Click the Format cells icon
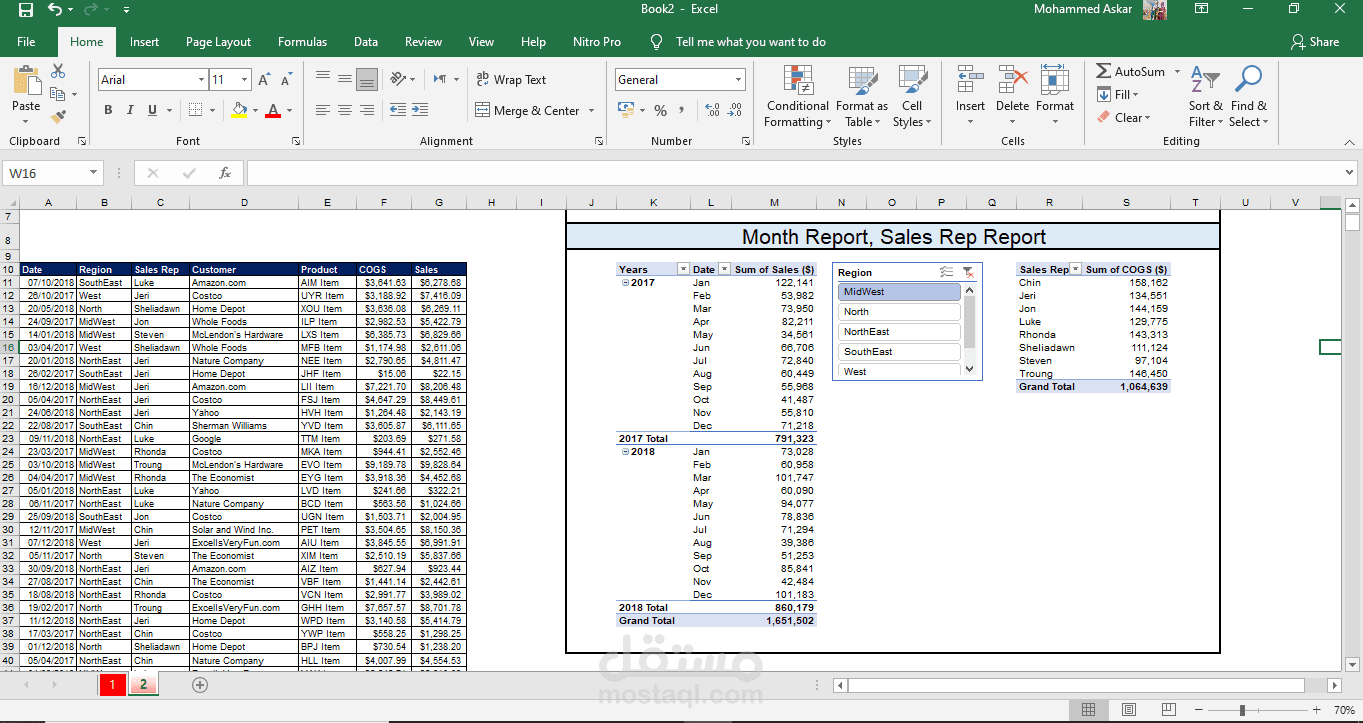 tap(1054, 81)
